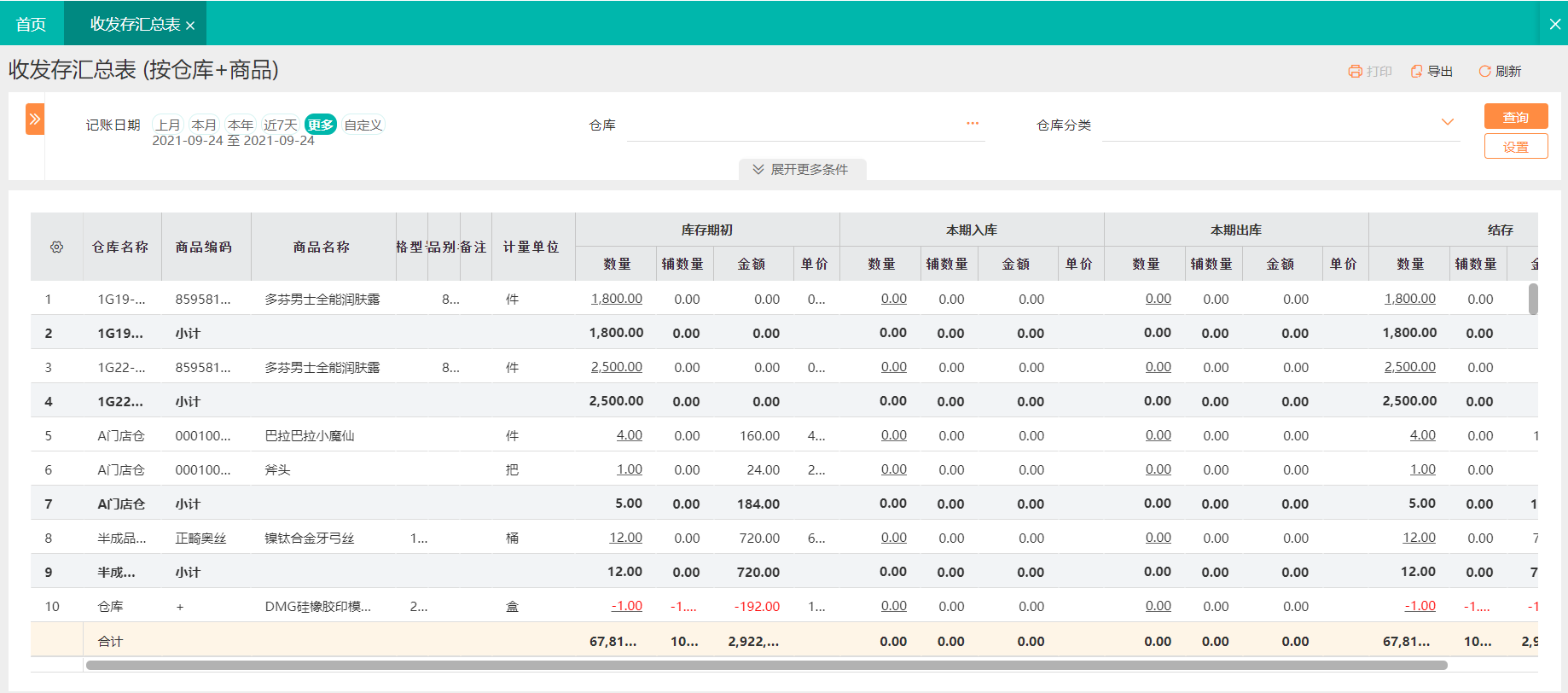Viewport: 1568px width, 693px height.
Task: Expand more conditions via 展开更多条件
Action: (x=802, y=170)
